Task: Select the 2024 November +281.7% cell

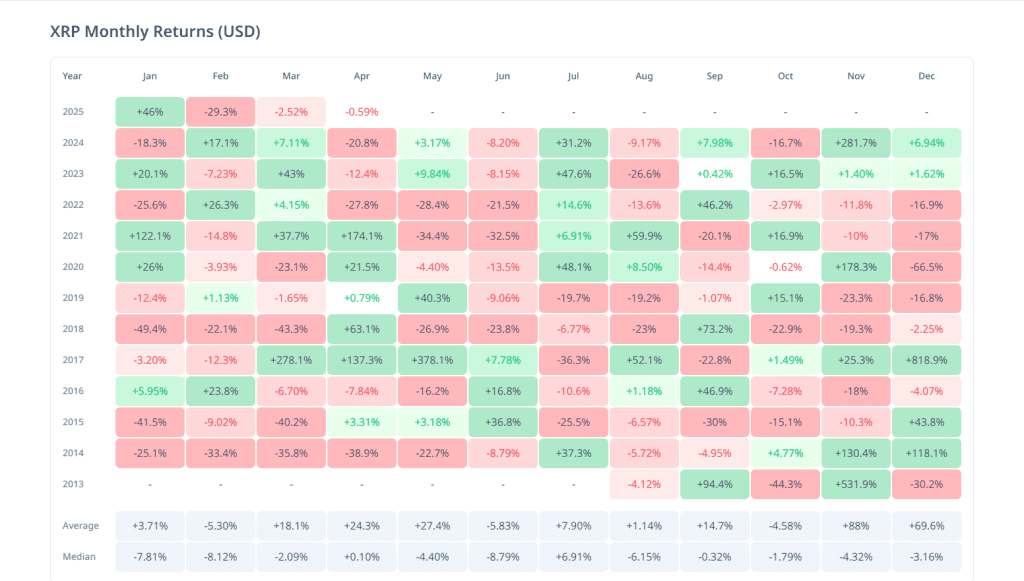Action: (856, 143)
